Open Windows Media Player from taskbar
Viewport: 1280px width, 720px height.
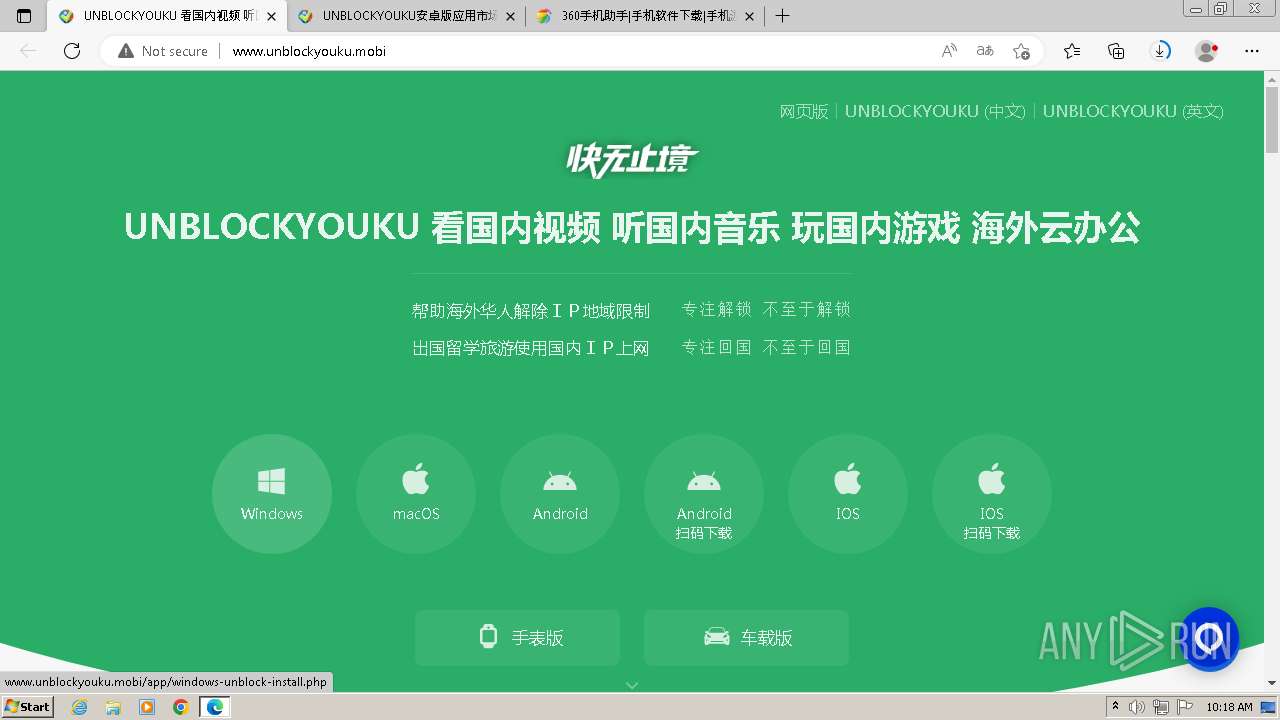[147, 707]
